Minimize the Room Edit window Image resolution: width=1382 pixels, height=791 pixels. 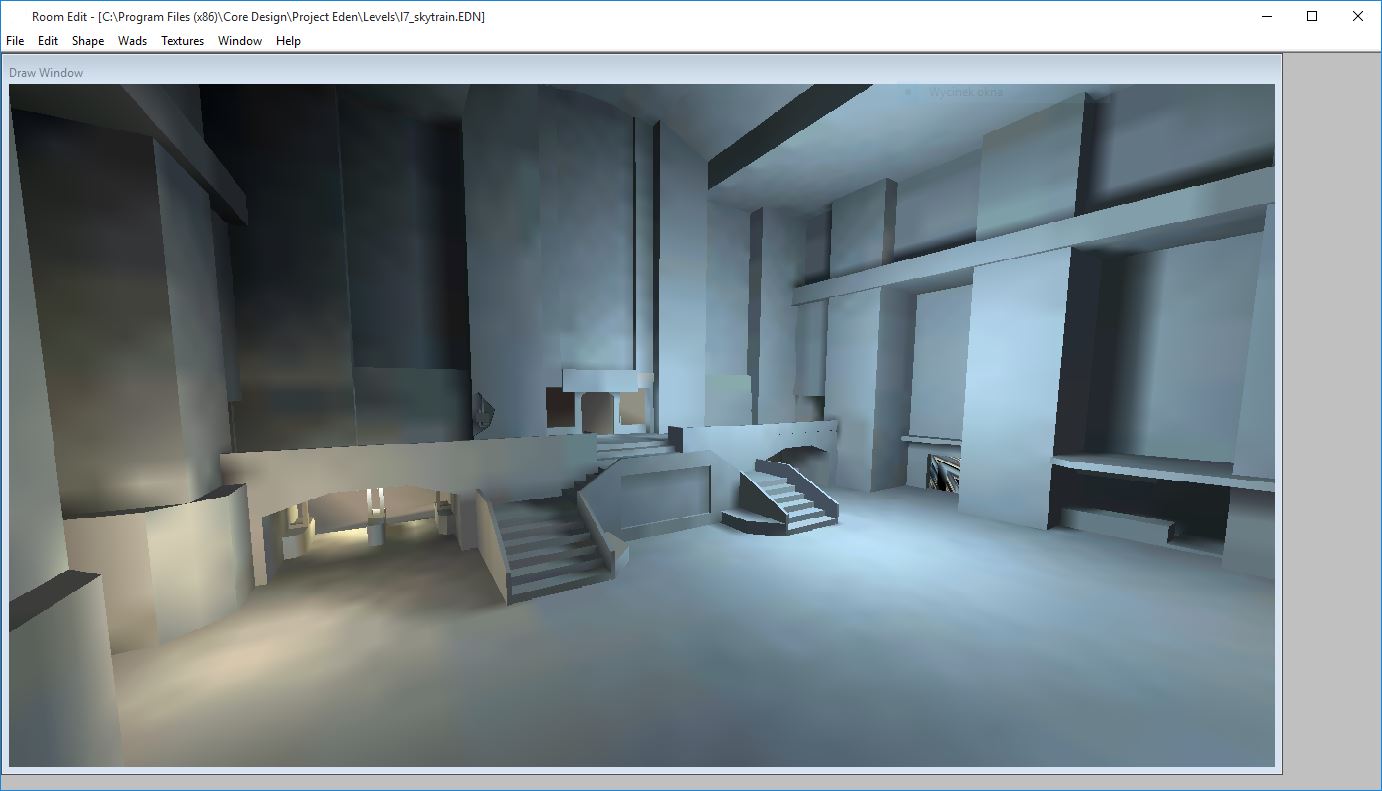pyautogui.click(x=1267, y=16)
